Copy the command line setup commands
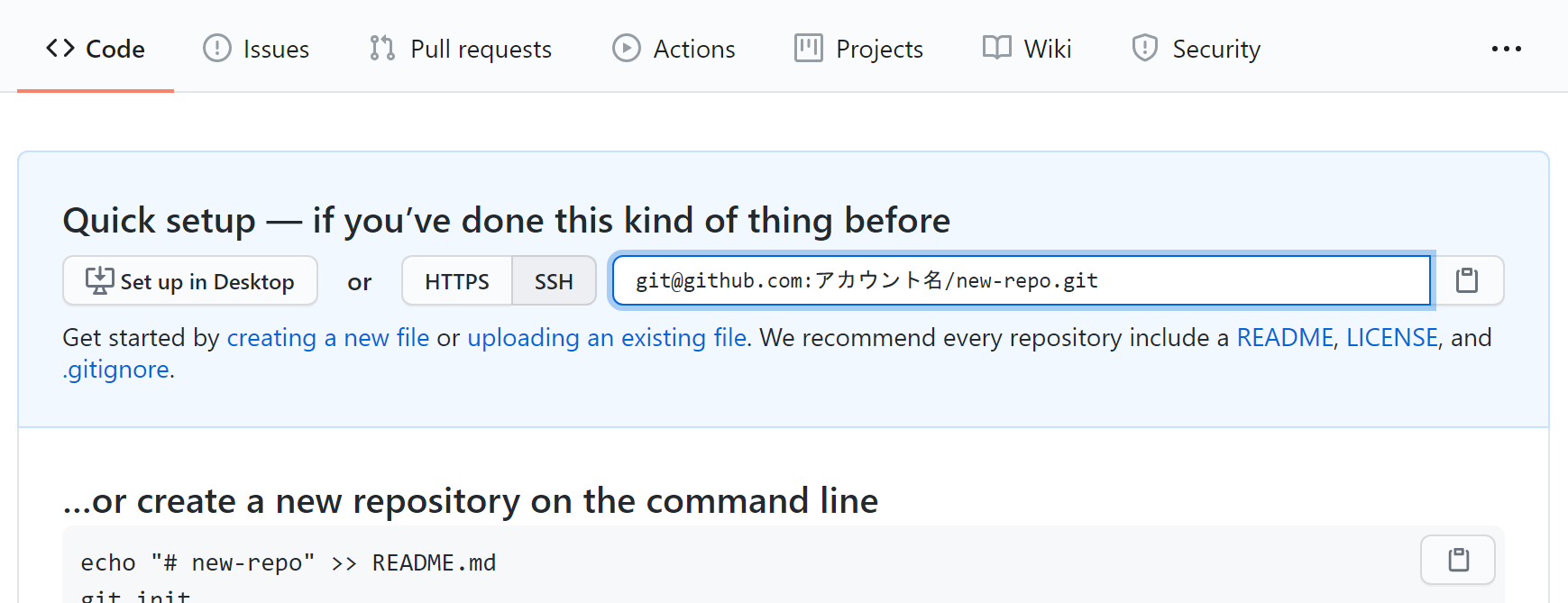 1457,560
